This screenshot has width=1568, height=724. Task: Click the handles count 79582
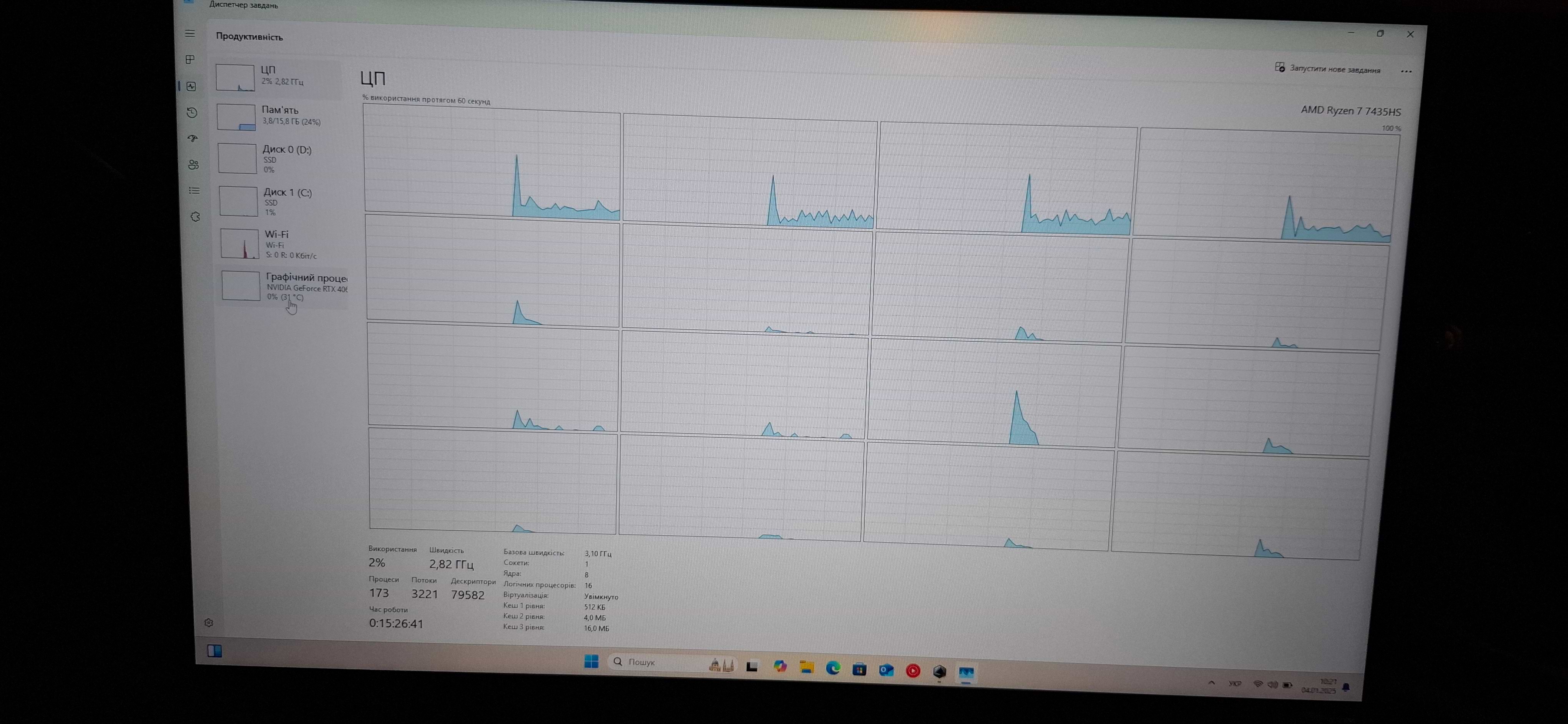click(467, 595)
